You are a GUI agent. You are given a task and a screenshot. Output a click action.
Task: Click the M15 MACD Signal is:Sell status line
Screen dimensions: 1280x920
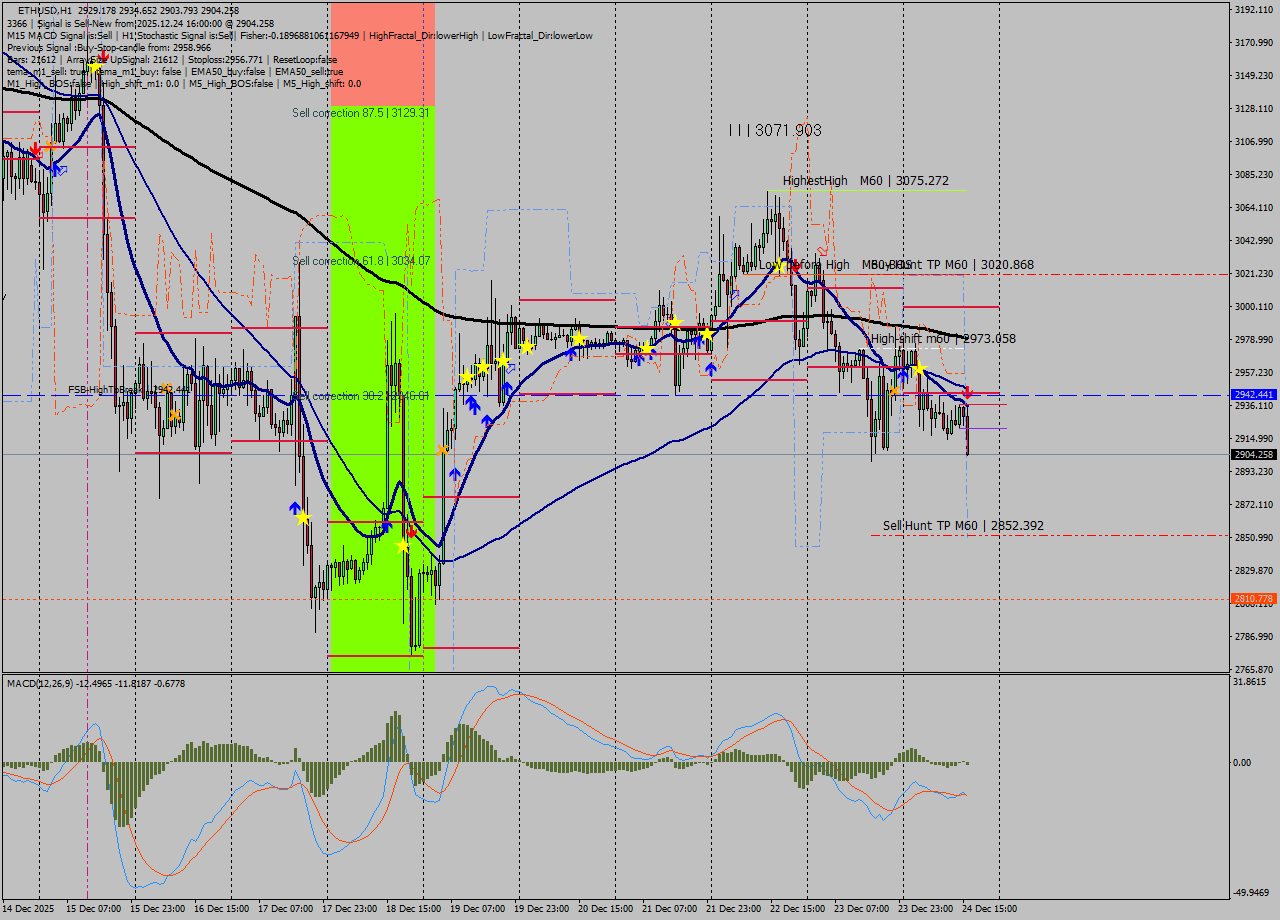(x=60, y=35)
